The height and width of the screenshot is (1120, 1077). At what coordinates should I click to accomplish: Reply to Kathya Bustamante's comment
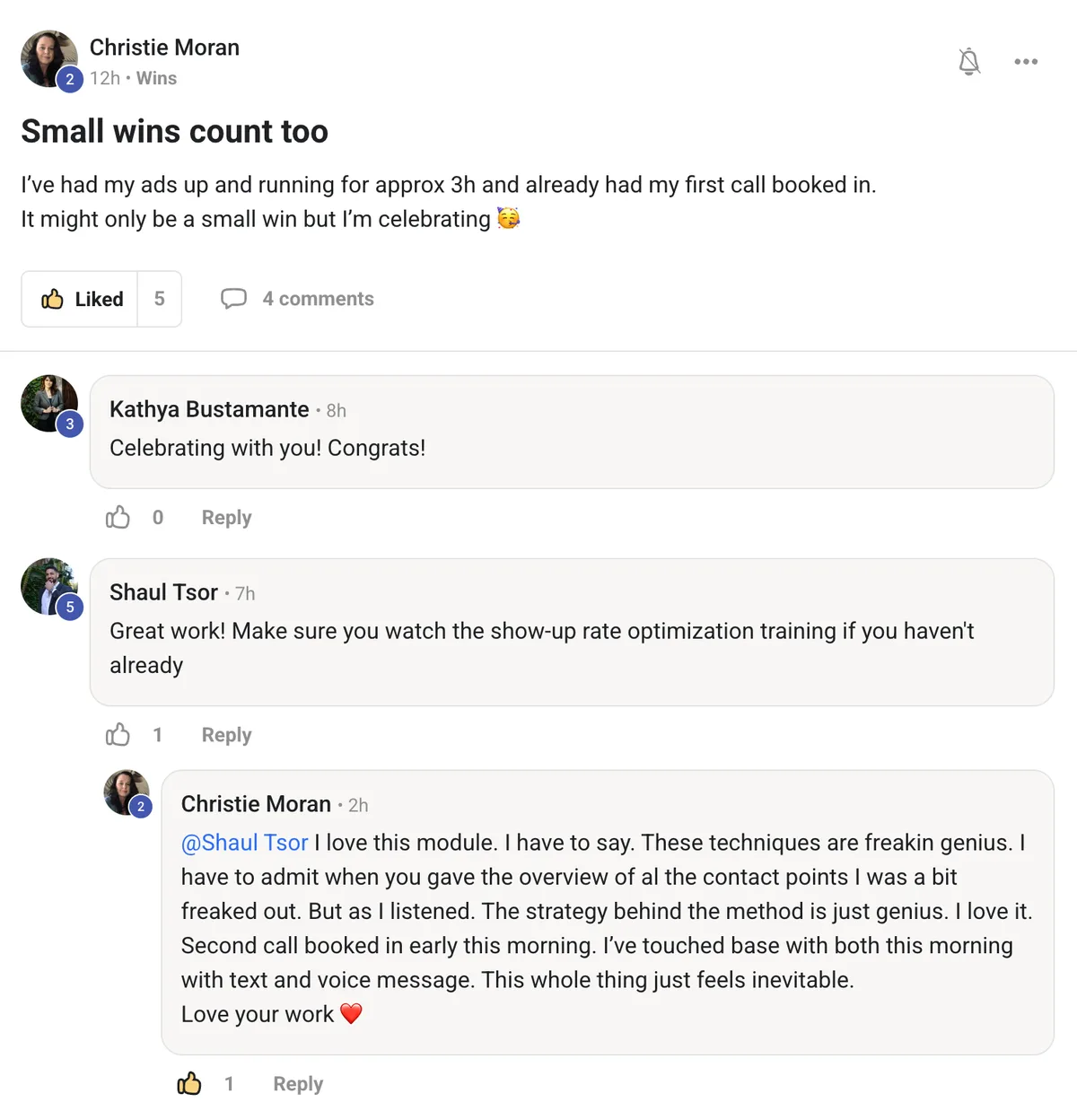click(x=225, y=517)
